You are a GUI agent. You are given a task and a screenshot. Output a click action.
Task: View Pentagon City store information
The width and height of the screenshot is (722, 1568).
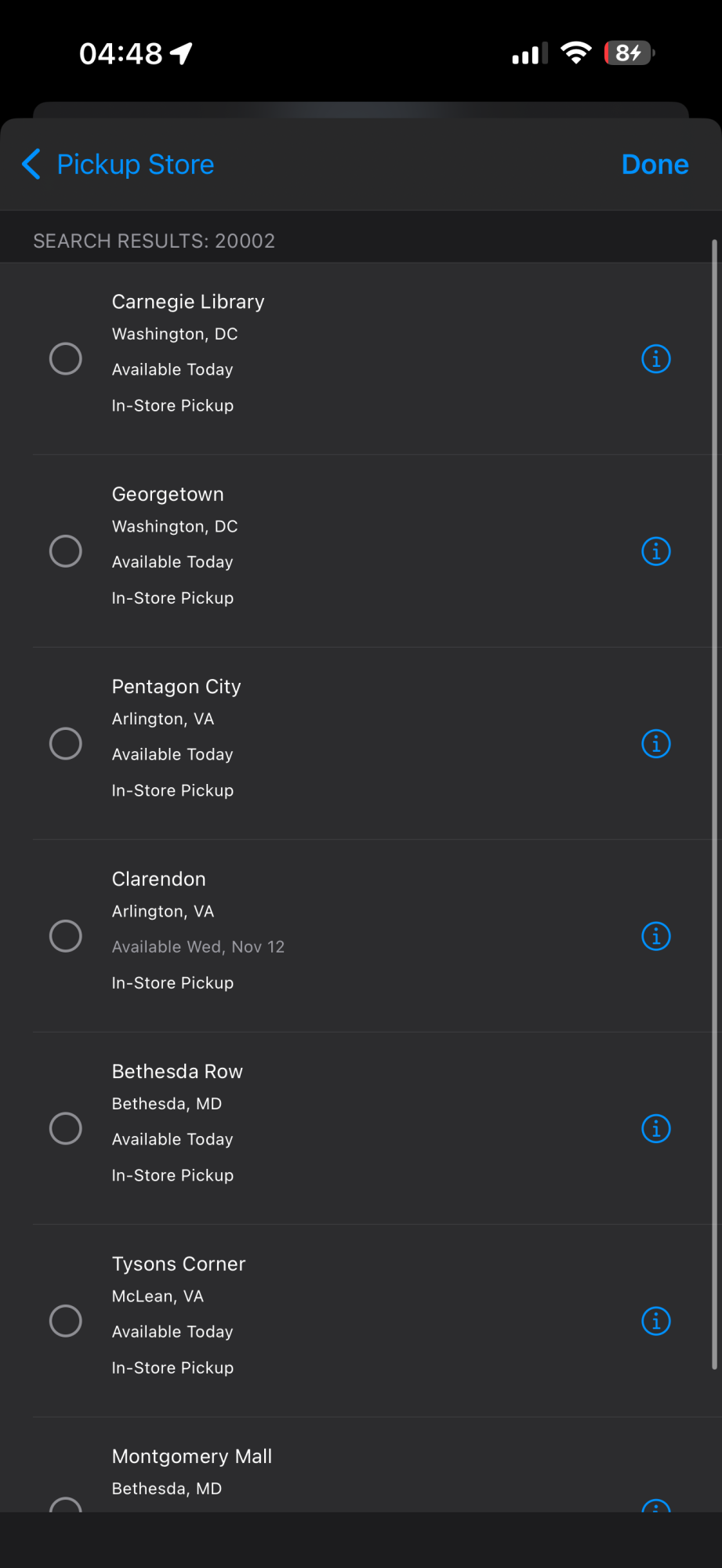pos(656,743)
